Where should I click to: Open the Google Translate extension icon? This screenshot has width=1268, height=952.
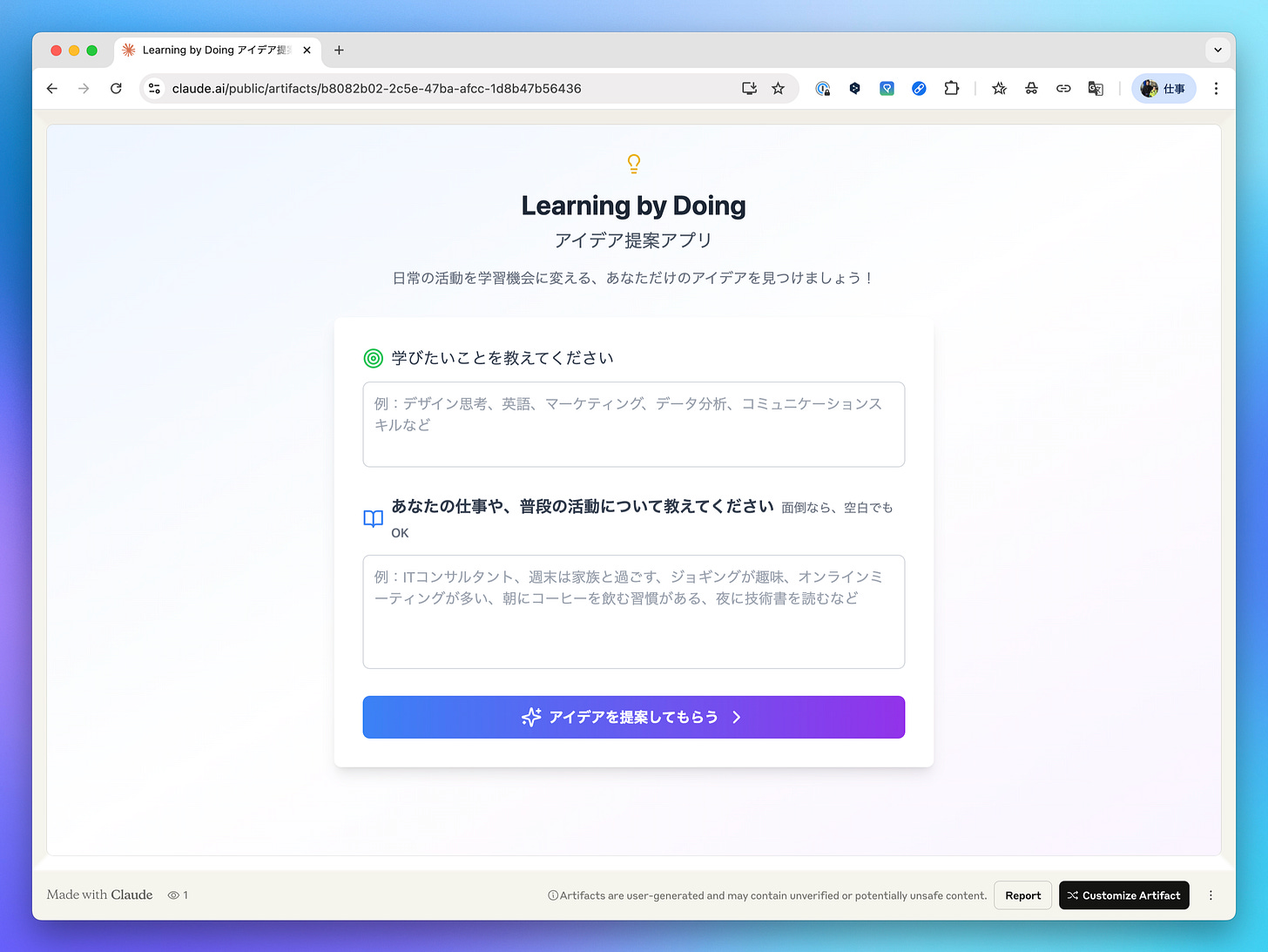point(1096,88)
